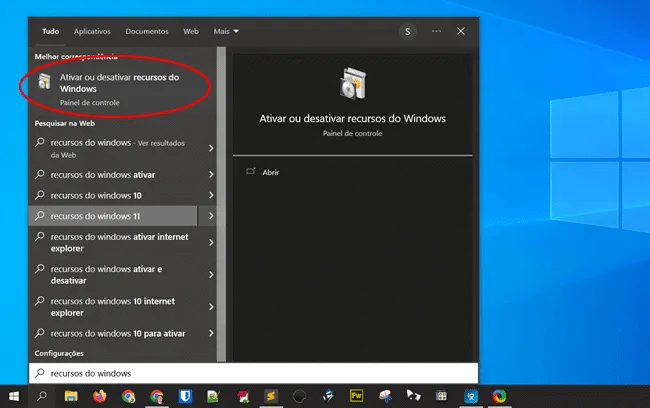
Task: Launch Bitwarden shield icon in taskbar
Action: (185, 396)
